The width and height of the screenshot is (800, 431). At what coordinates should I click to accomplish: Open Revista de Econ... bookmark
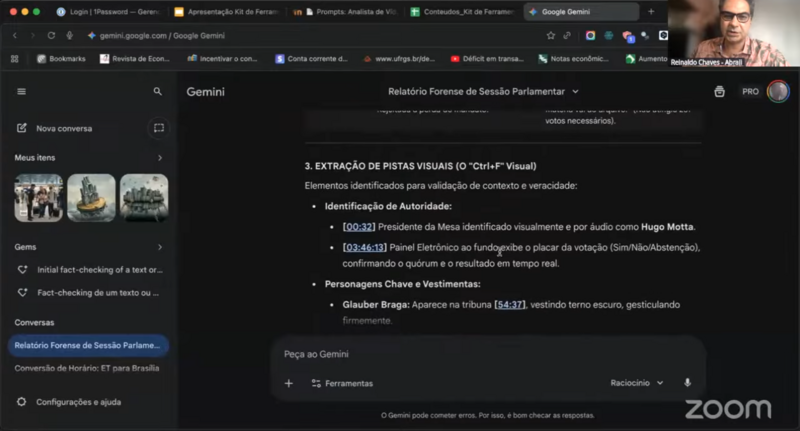(x=135, y=59)
